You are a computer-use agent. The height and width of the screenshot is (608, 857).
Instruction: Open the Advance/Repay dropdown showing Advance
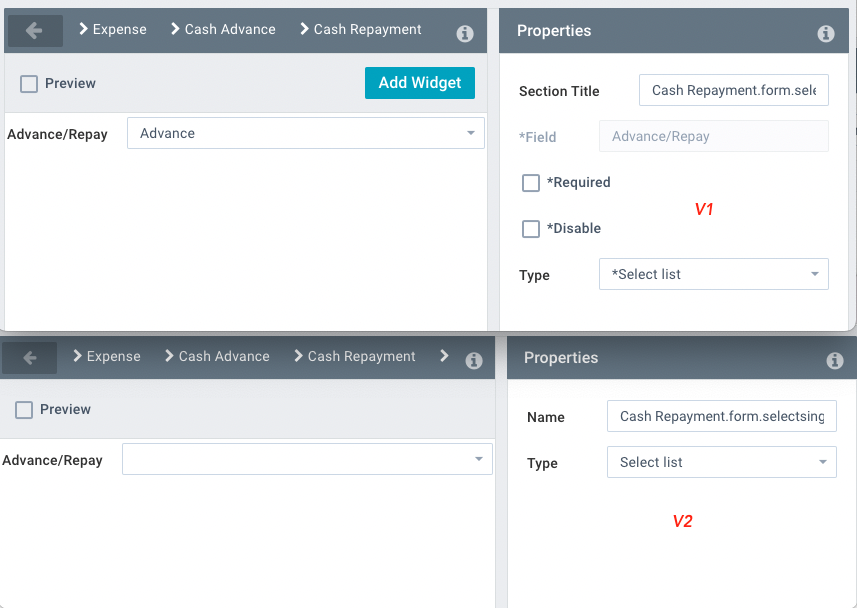(x=304, y=133)
